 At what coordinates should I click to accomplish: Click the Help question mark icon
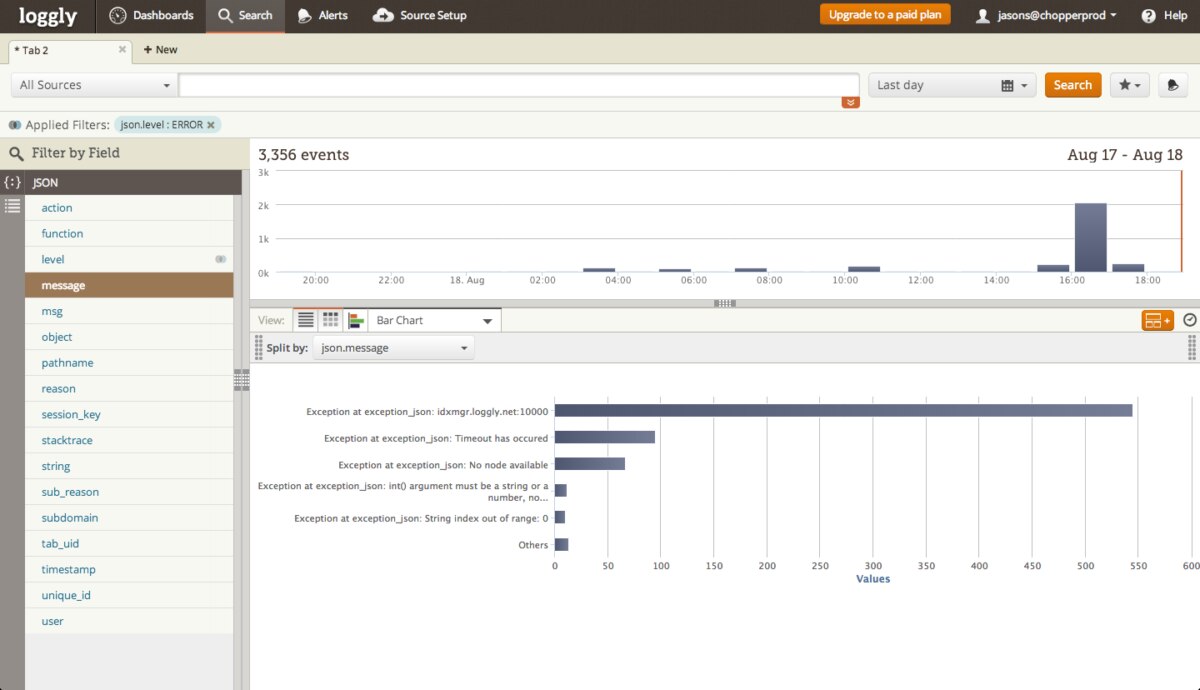(1148, 15)
